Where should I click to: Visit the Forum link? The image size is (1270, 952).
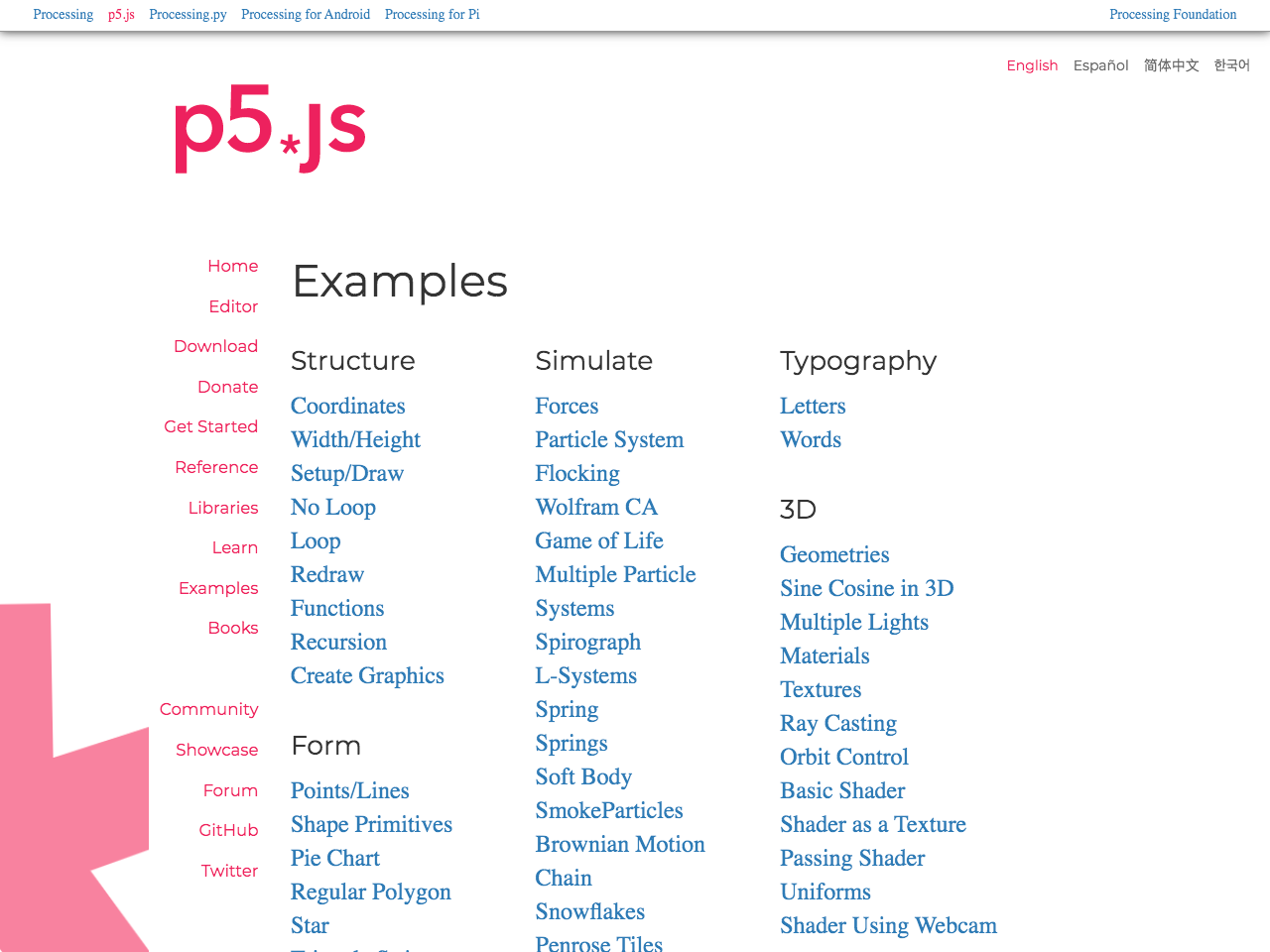(x=230, y=790)
